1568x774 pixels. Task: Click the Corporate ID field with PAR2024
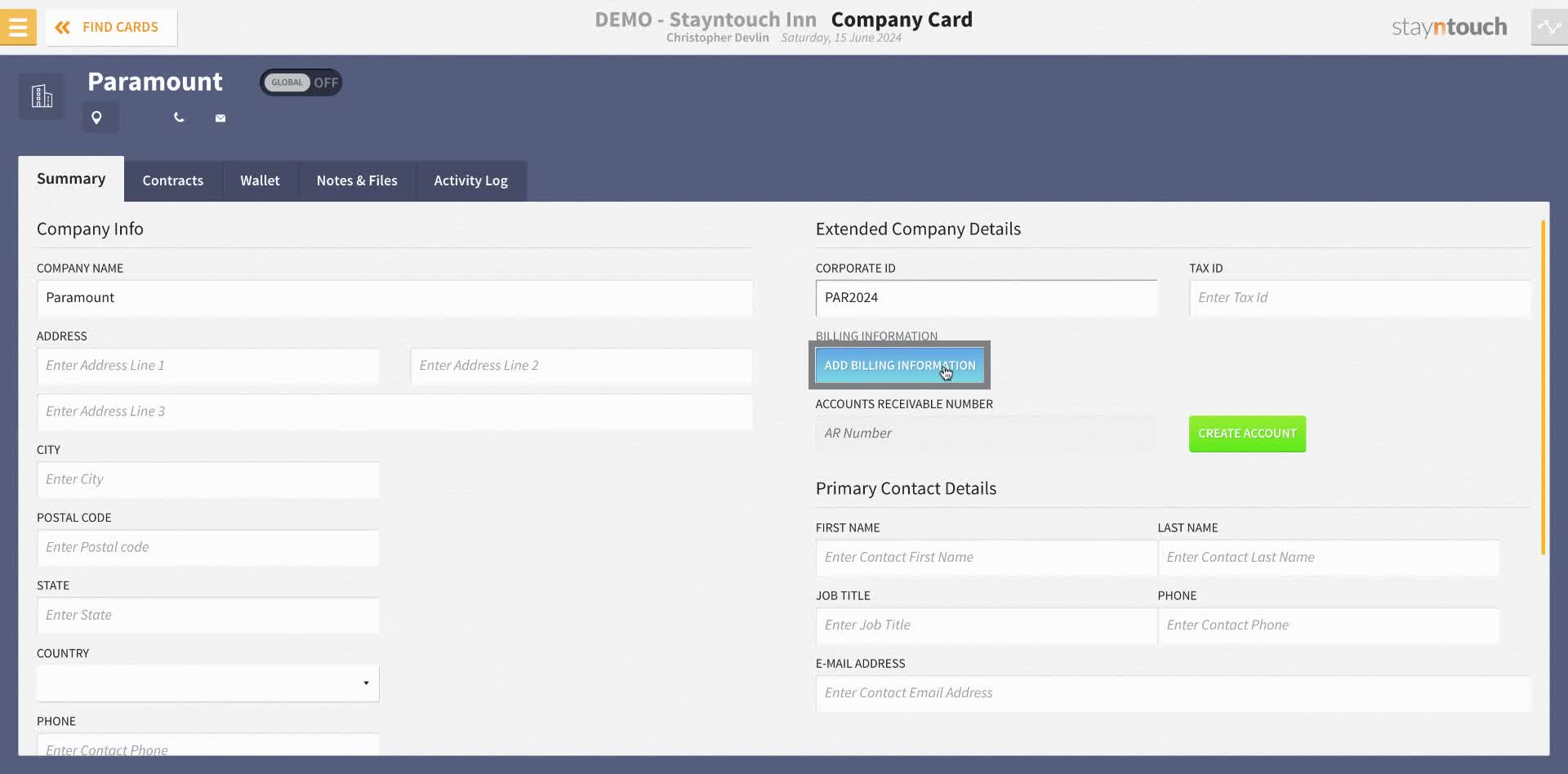click(x=987, y=298)
